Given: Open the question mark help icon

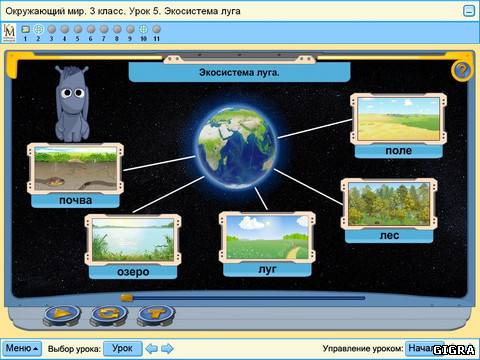Looking at the screenshot, I should click(462, 71).
